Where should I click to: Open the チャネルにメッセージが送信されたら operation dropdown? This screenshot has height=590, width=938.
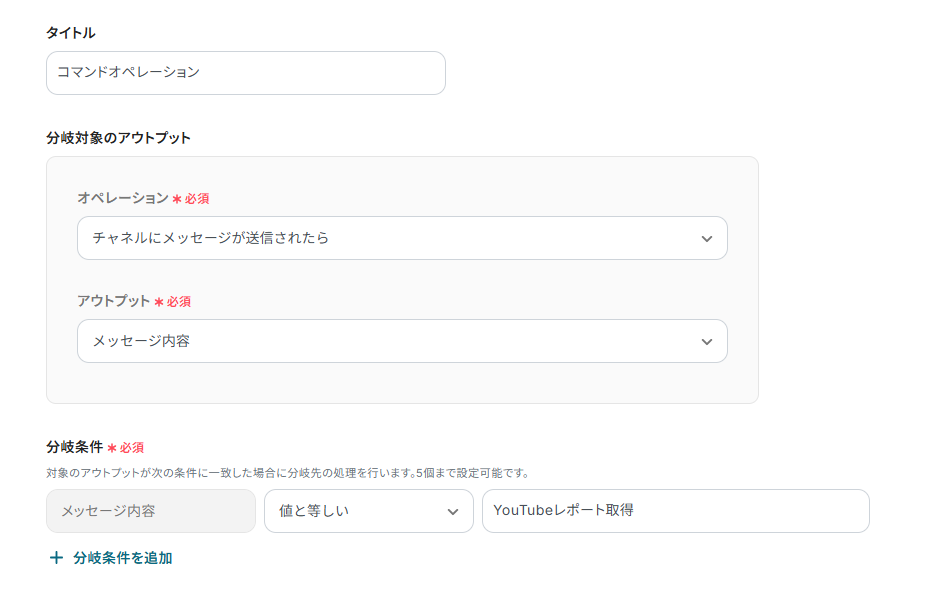click(400, 239)
